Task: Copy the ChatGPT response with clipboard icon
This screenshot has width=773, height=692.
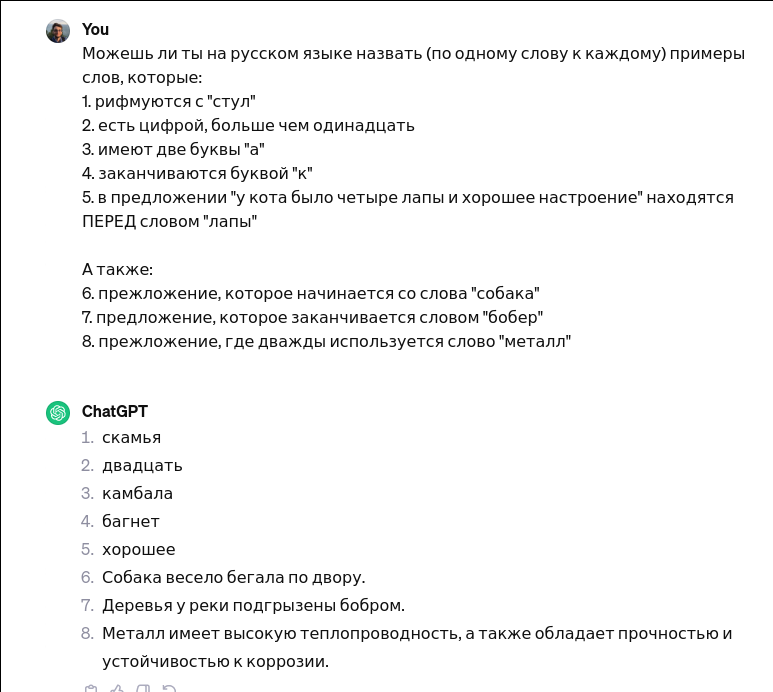Action: (91, 688)
